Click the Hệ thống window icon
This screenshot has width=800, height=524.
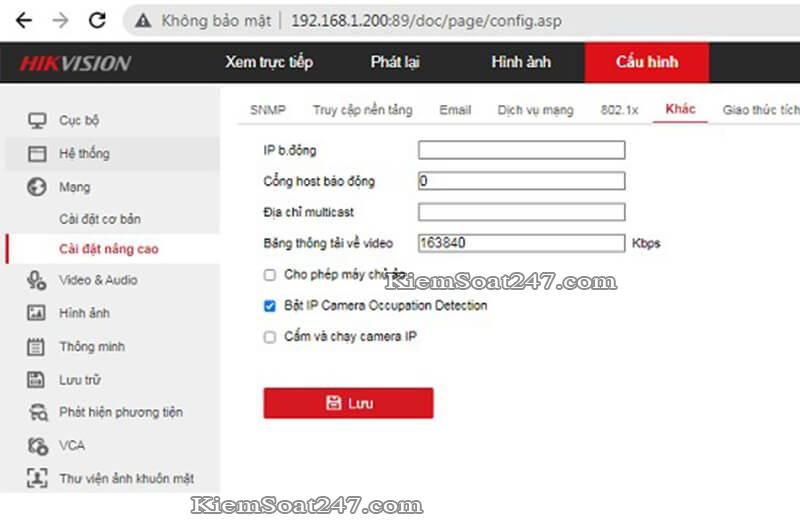pos(37,154)
